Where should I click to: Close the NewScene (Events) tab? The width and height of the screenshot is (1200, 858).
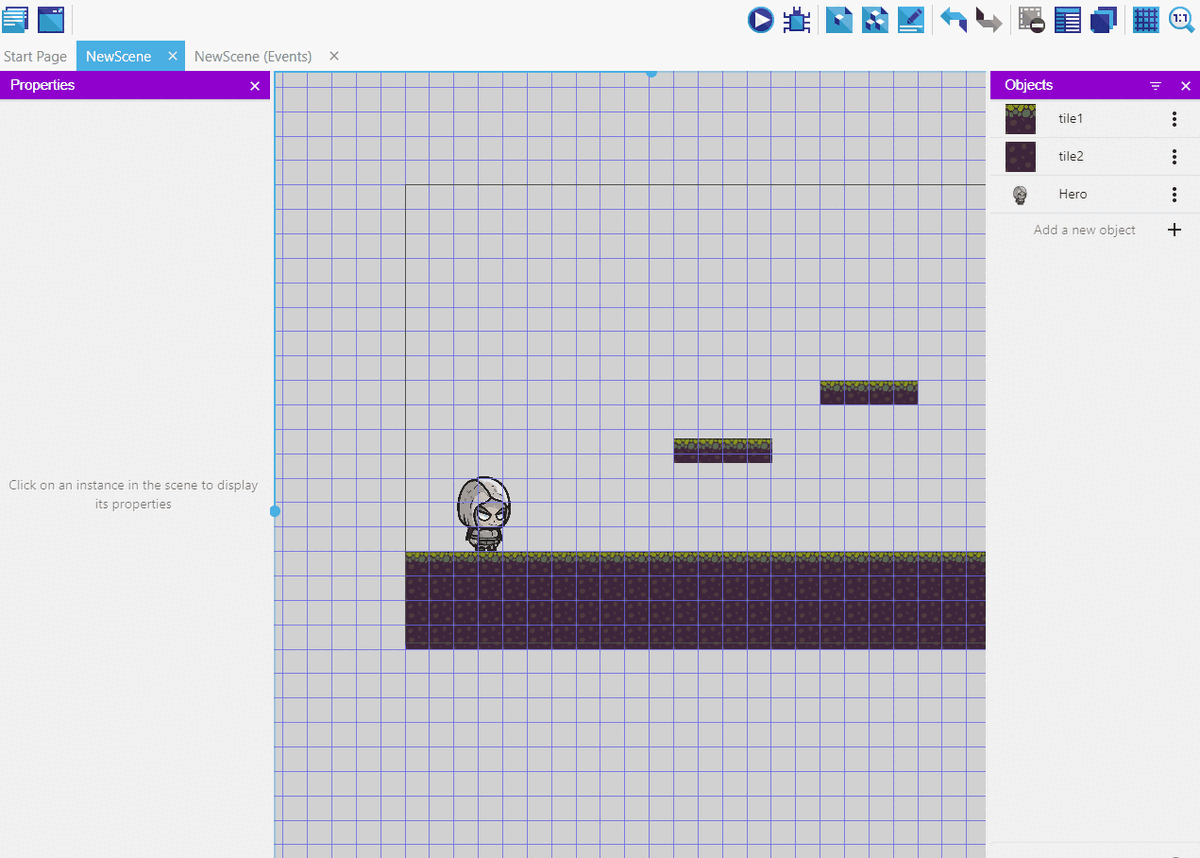pos(334,56)
